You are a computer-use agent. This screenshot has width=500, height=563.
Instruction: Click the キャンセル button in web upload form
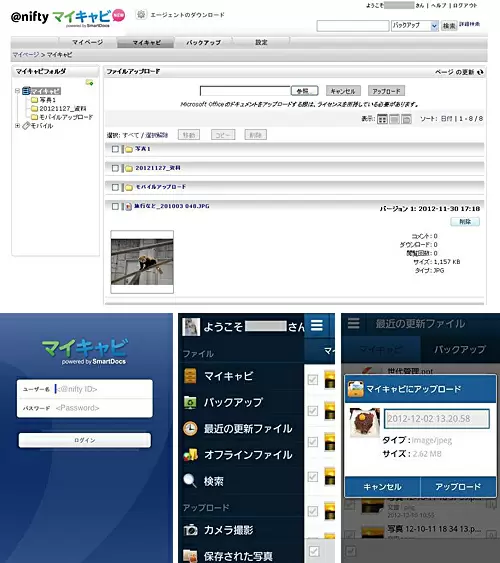(x=343, y=91)
